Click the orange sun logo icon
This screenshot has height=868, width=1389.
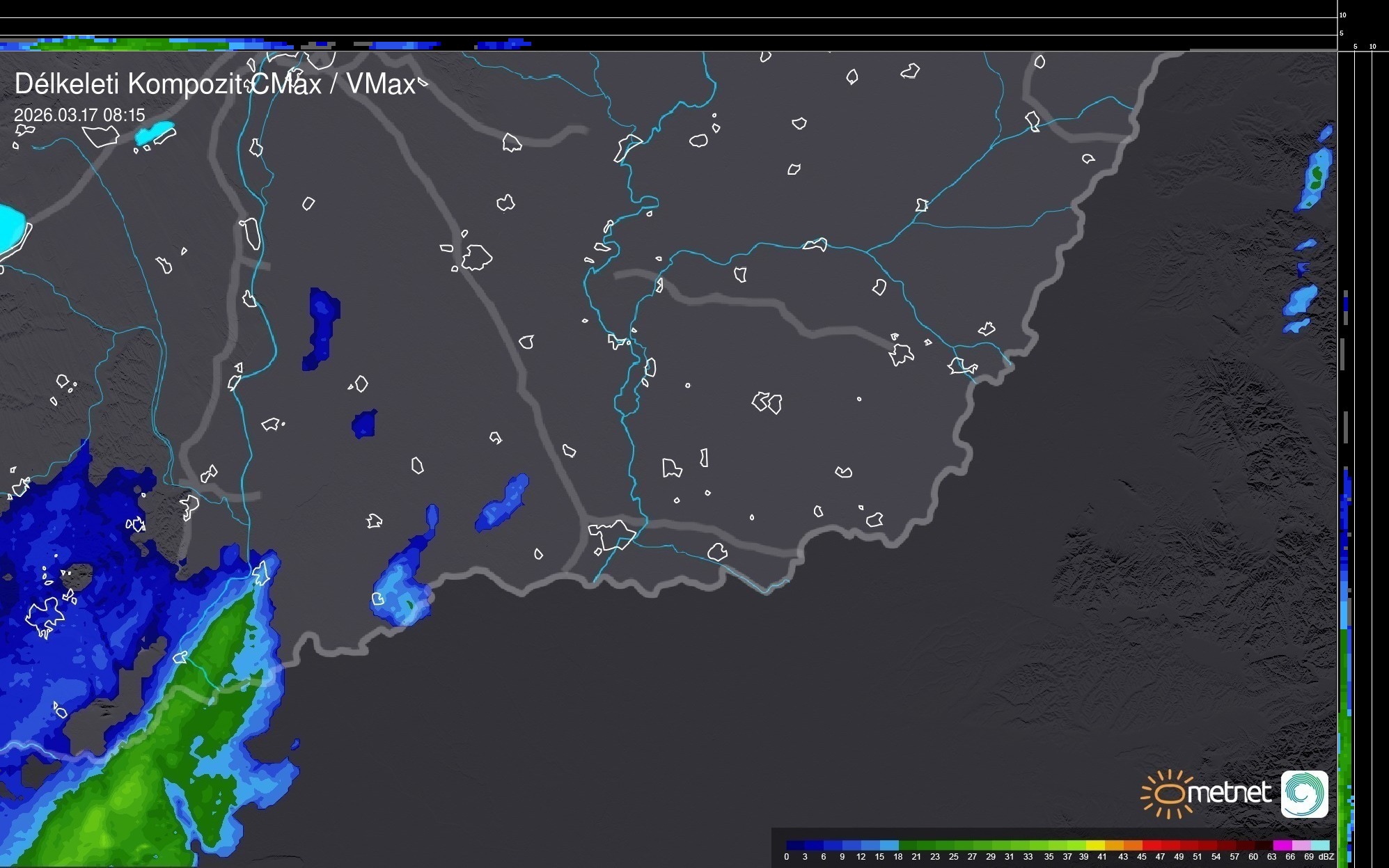[1168, 794]
